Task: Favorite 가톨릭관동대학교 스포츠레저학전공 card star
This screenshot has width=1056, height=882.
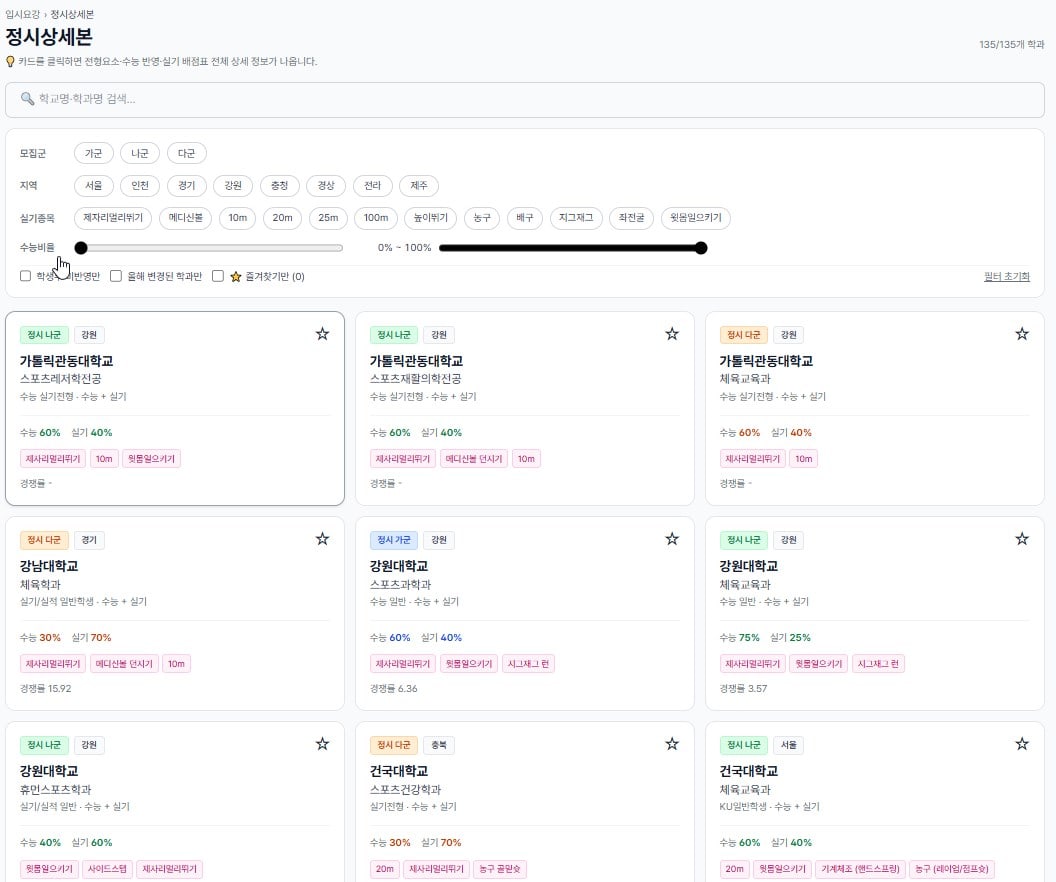Action: point(322,334)
